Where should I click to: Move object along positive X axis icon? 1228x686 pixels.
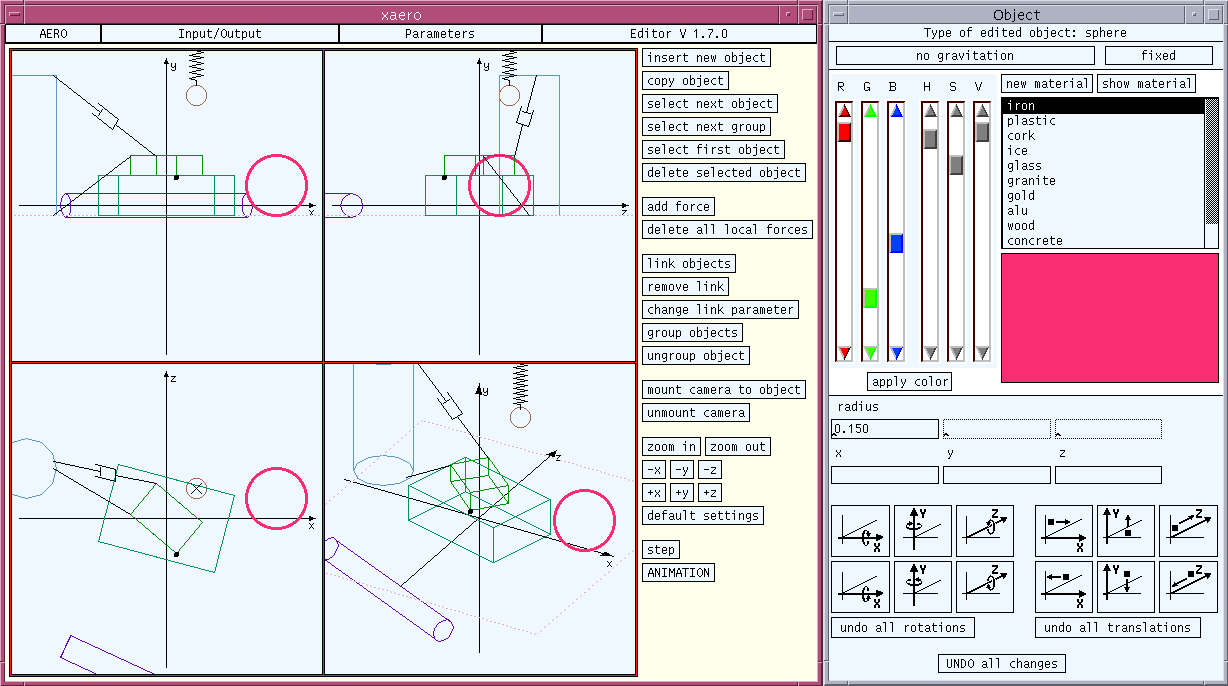[1064, 530]
